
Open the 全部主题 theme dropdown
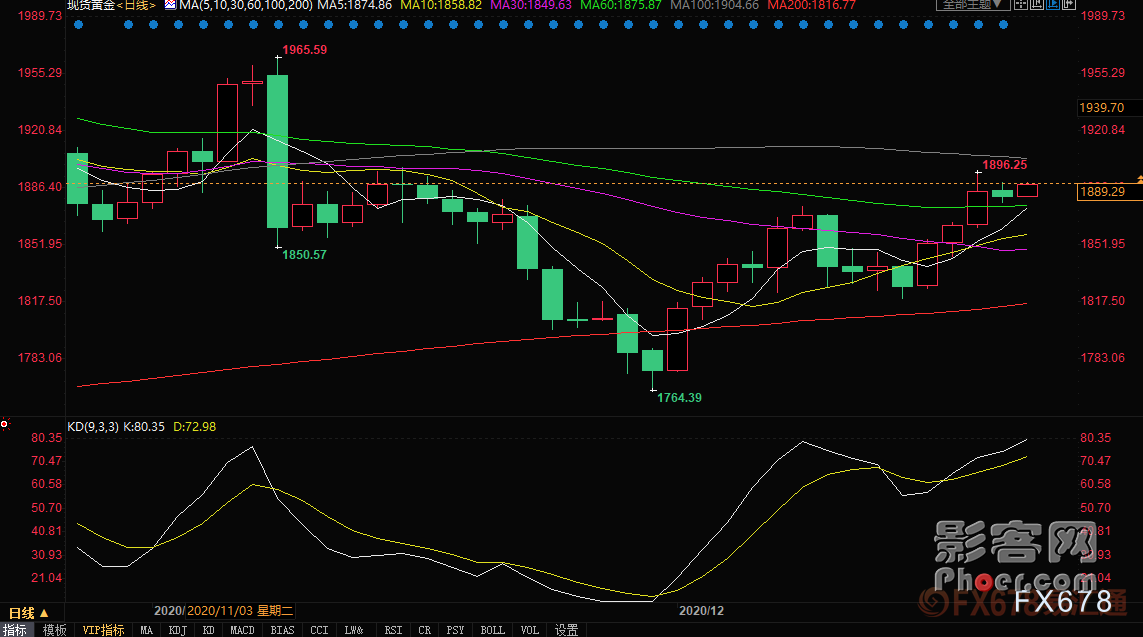pyautogui.click(x=973, y=4)
